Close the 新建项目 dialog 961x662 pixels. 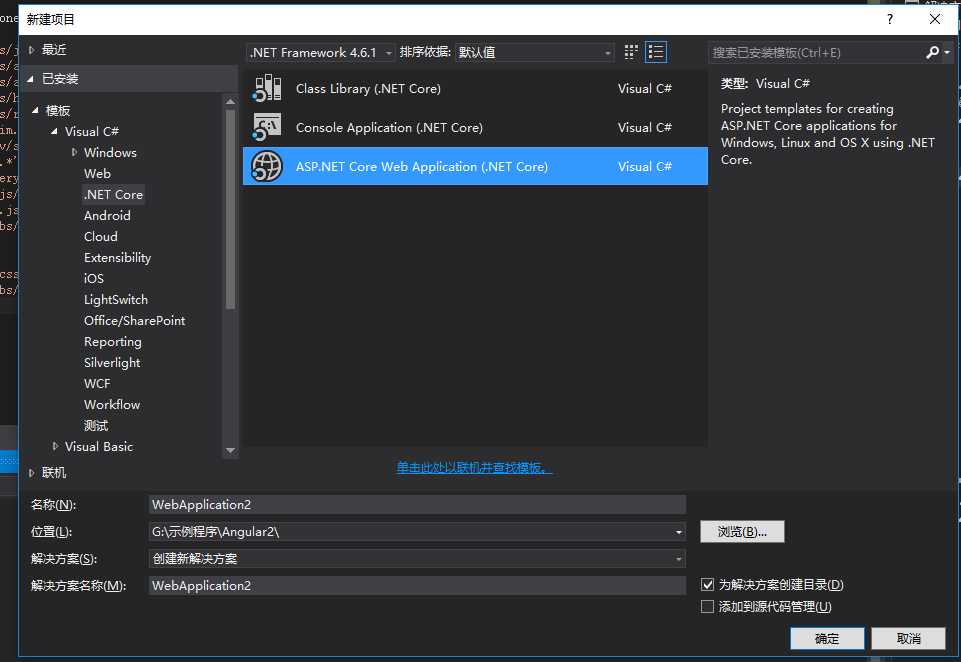tap(935, 19)
